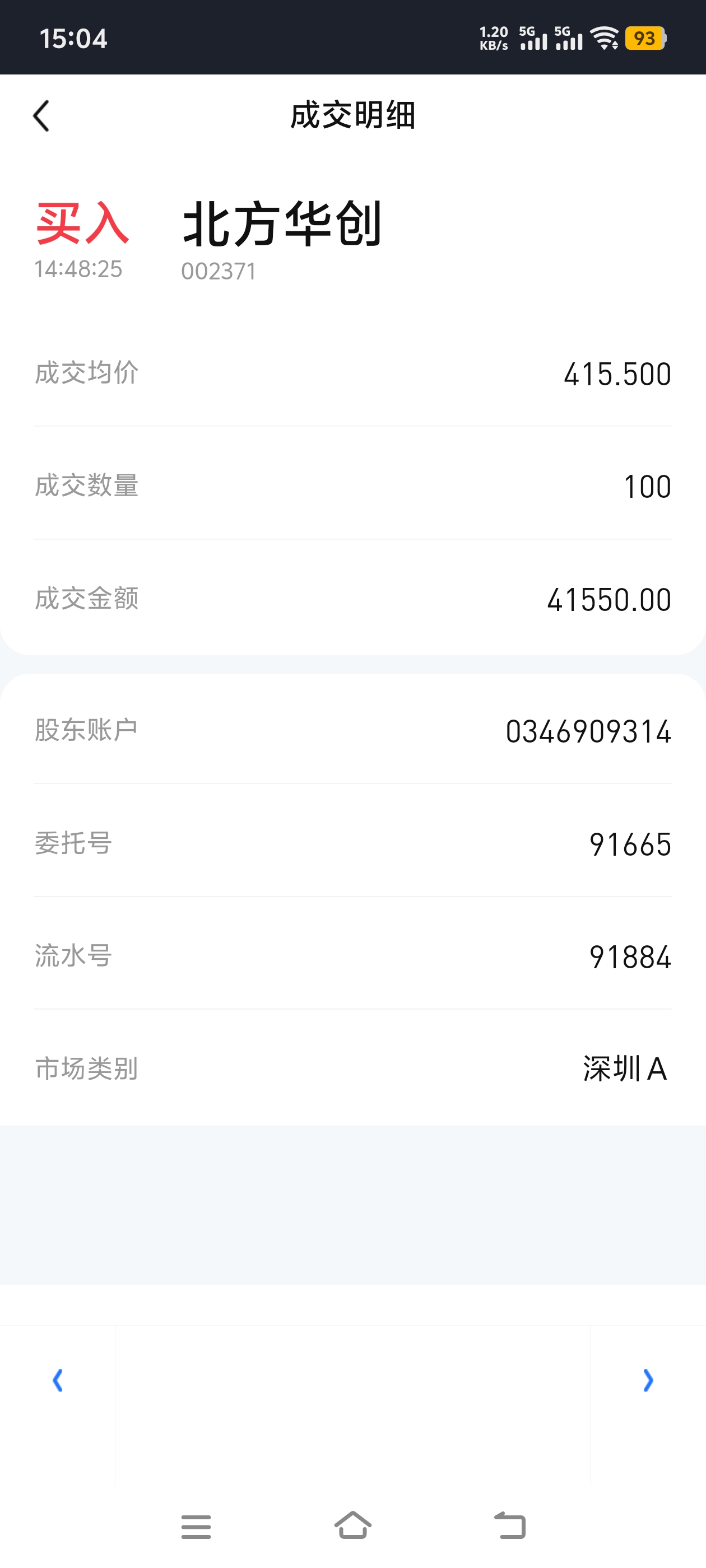
Task: Tap the Android back navigation icon
Action: click(509, 1525)
